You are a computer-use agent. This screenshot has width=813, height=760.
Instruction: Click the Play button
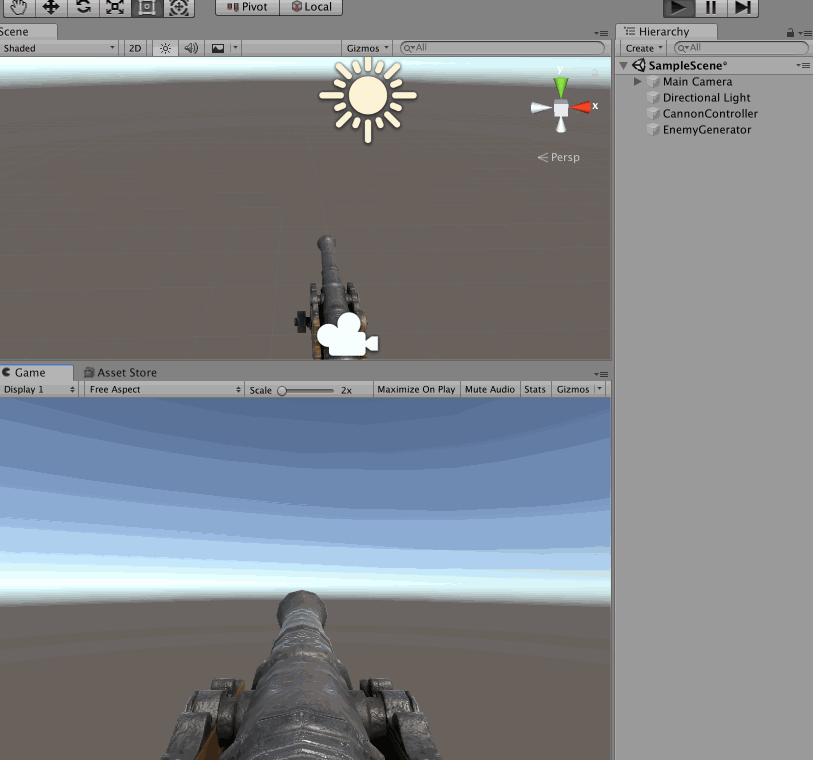click(678, 7)
